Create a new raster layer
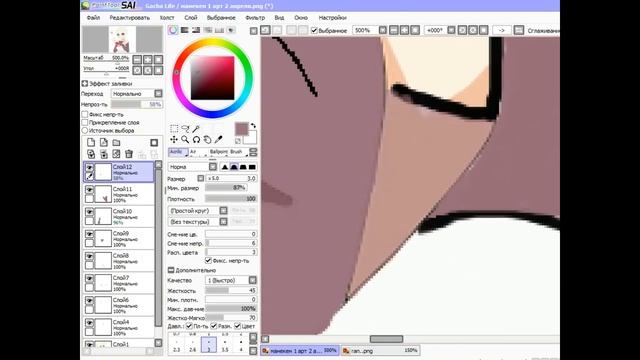This screenshot has height=360, width=640. pyautogui.click(x=91, y=142)
